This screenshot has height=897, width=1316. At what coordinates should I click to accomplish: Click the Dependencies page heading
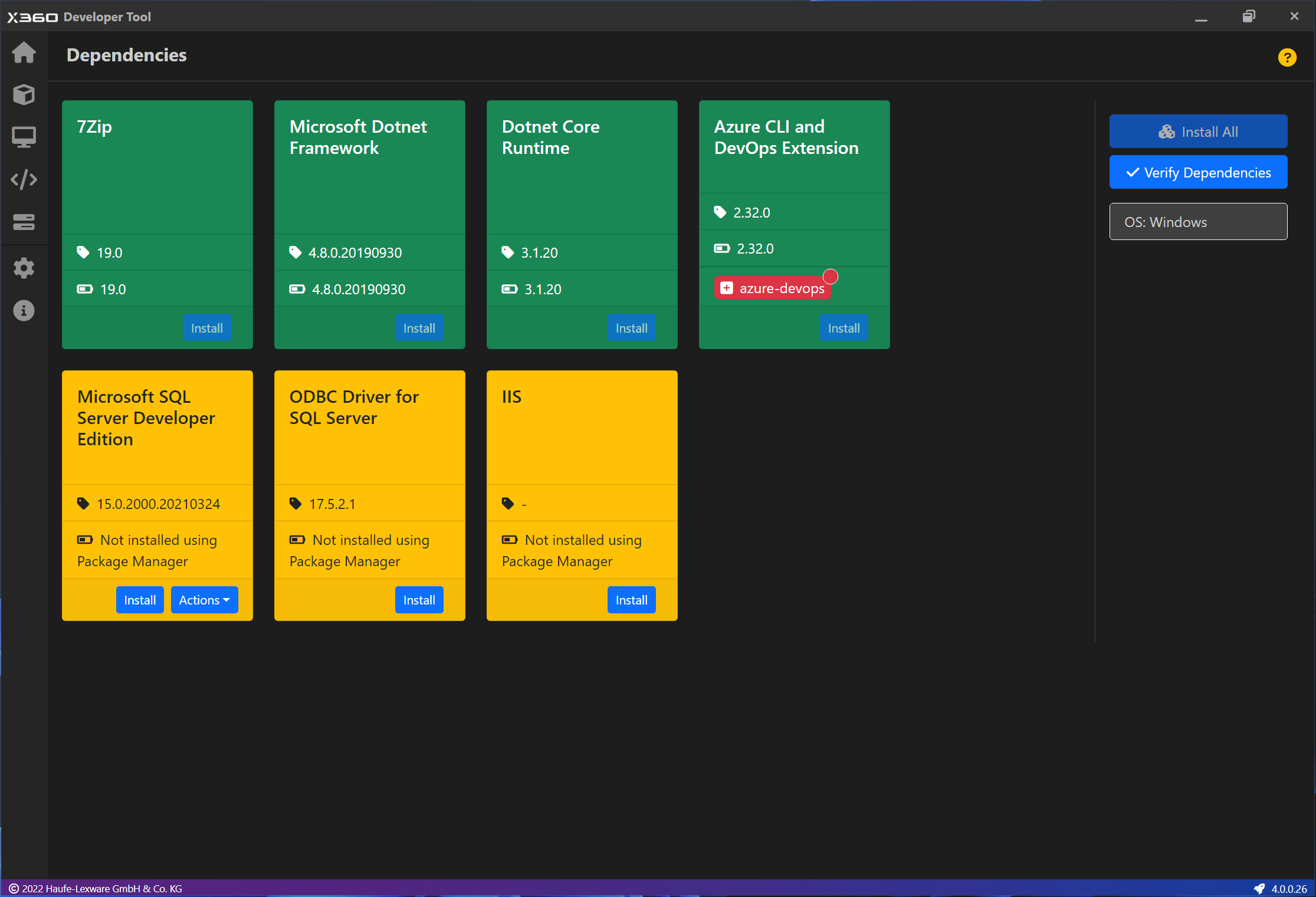126,55
